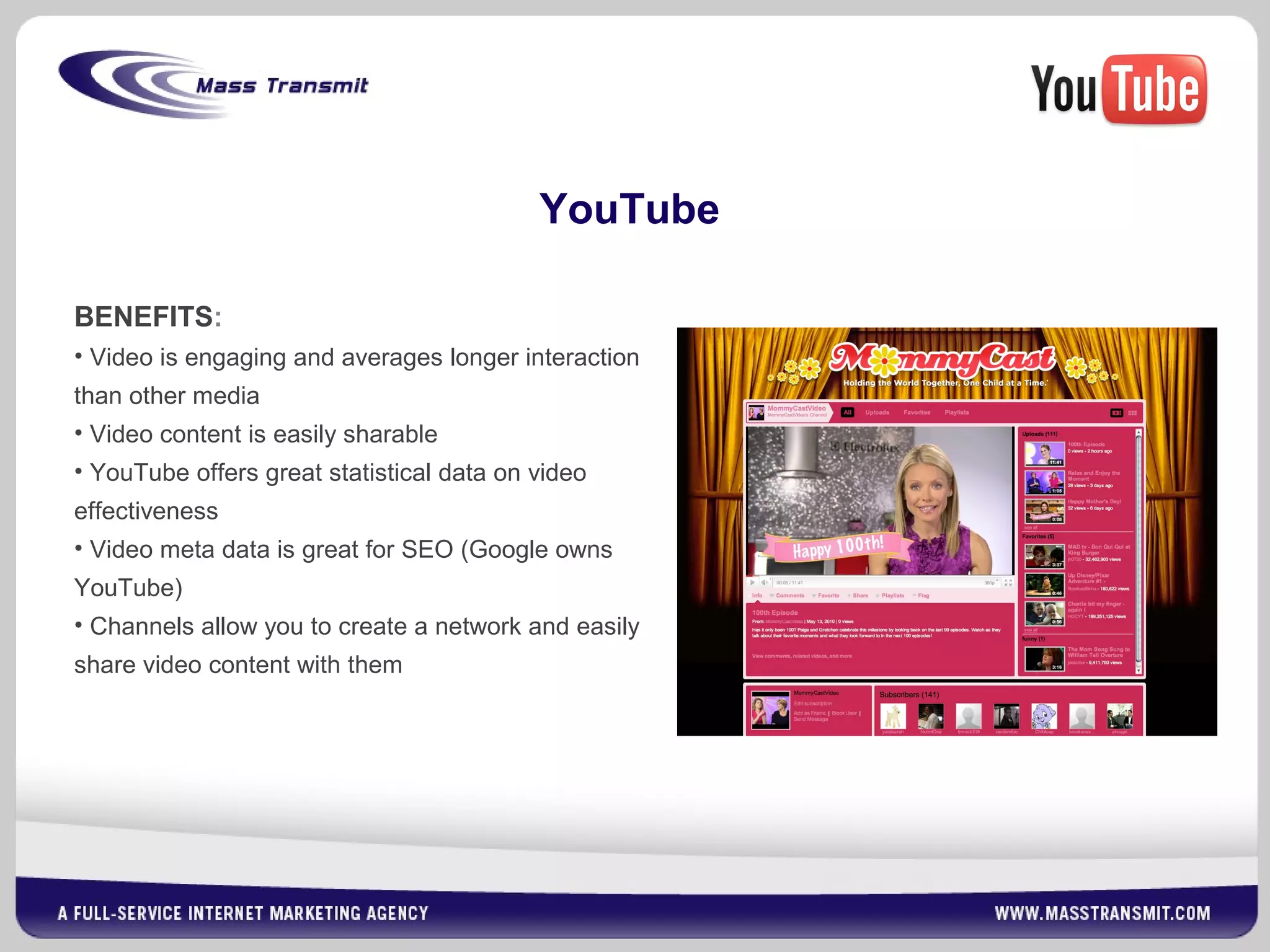Switch to grid view icon
The image size is (1270, 952).
click(1132, 413)
